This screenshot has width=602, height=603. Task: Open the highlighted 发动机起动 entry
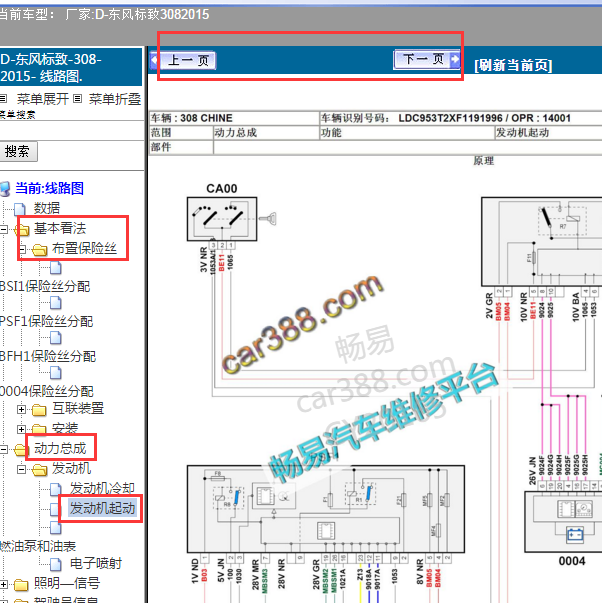[102, 508]
